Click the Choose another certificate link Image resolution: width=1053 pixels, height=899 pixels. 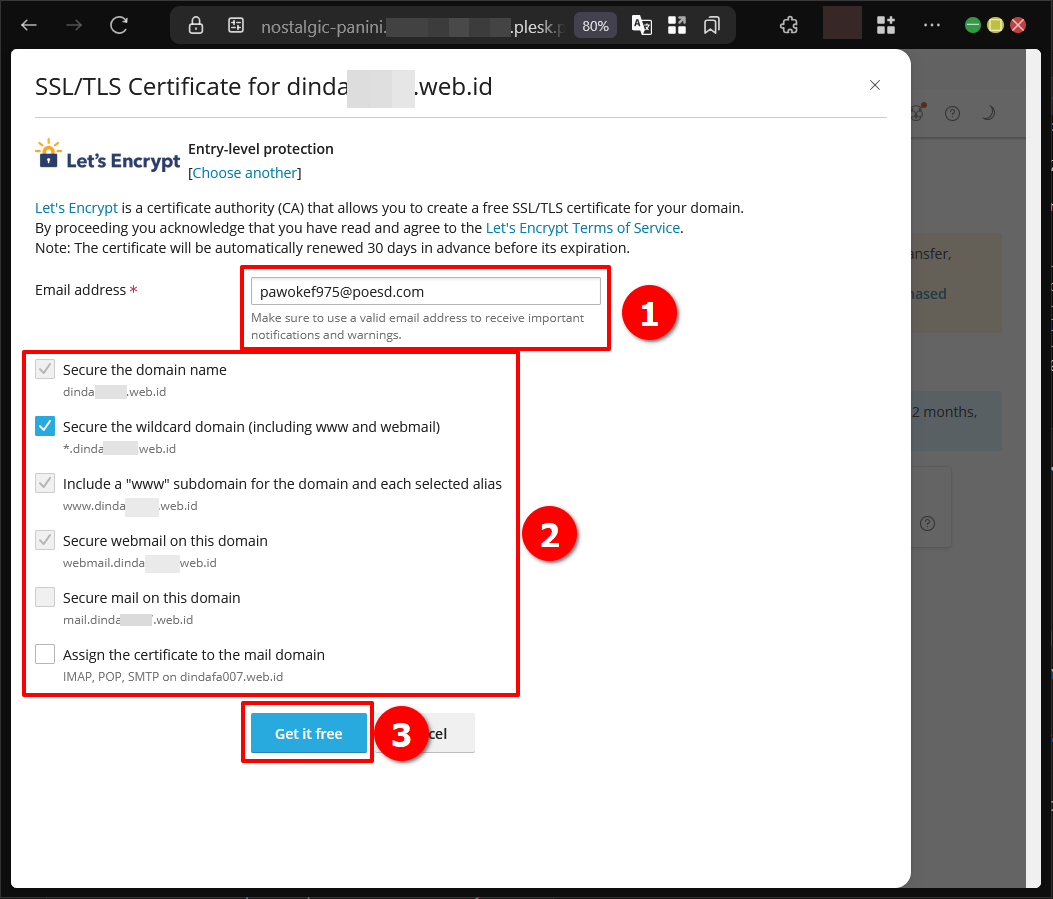pyautogui.click(x=245, y=173)
